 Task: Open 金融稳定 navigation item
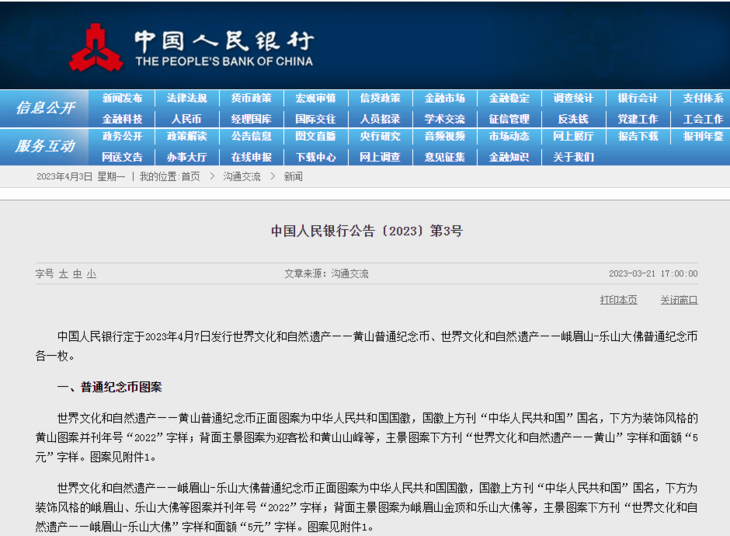coord(509,98)
